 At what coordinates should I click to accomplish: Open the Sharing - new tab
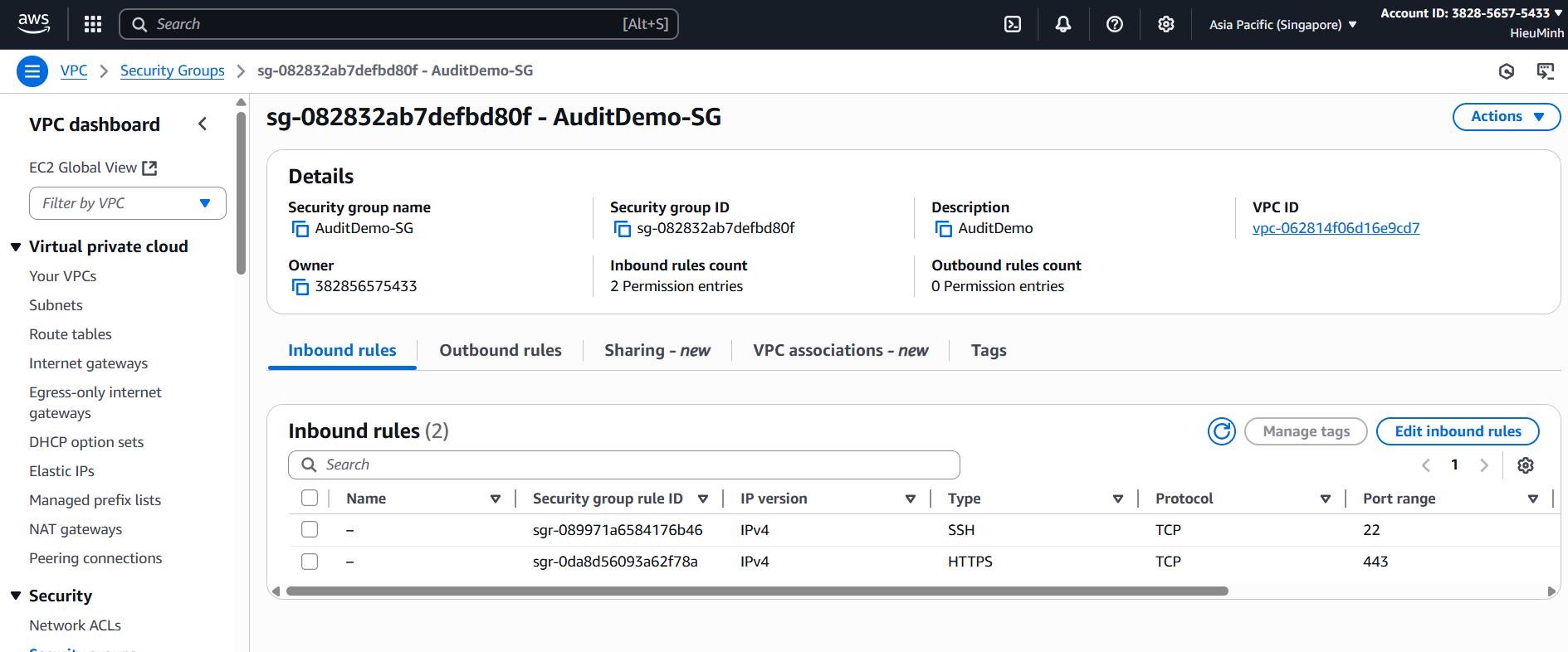coord(657,351)
